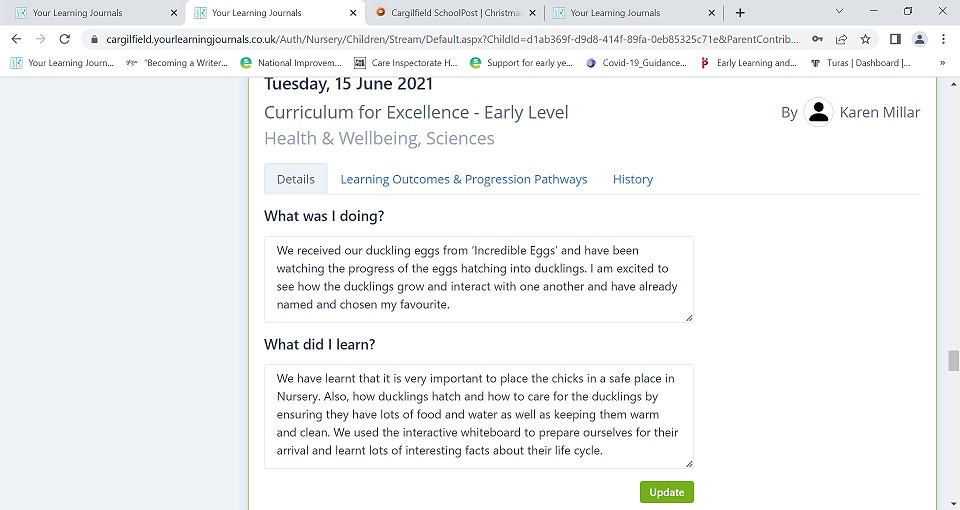Switch to Learning Outcomes & Progression Pathways tab
The height and width of the screenshot is (510, 960).
tap(463, 179)
